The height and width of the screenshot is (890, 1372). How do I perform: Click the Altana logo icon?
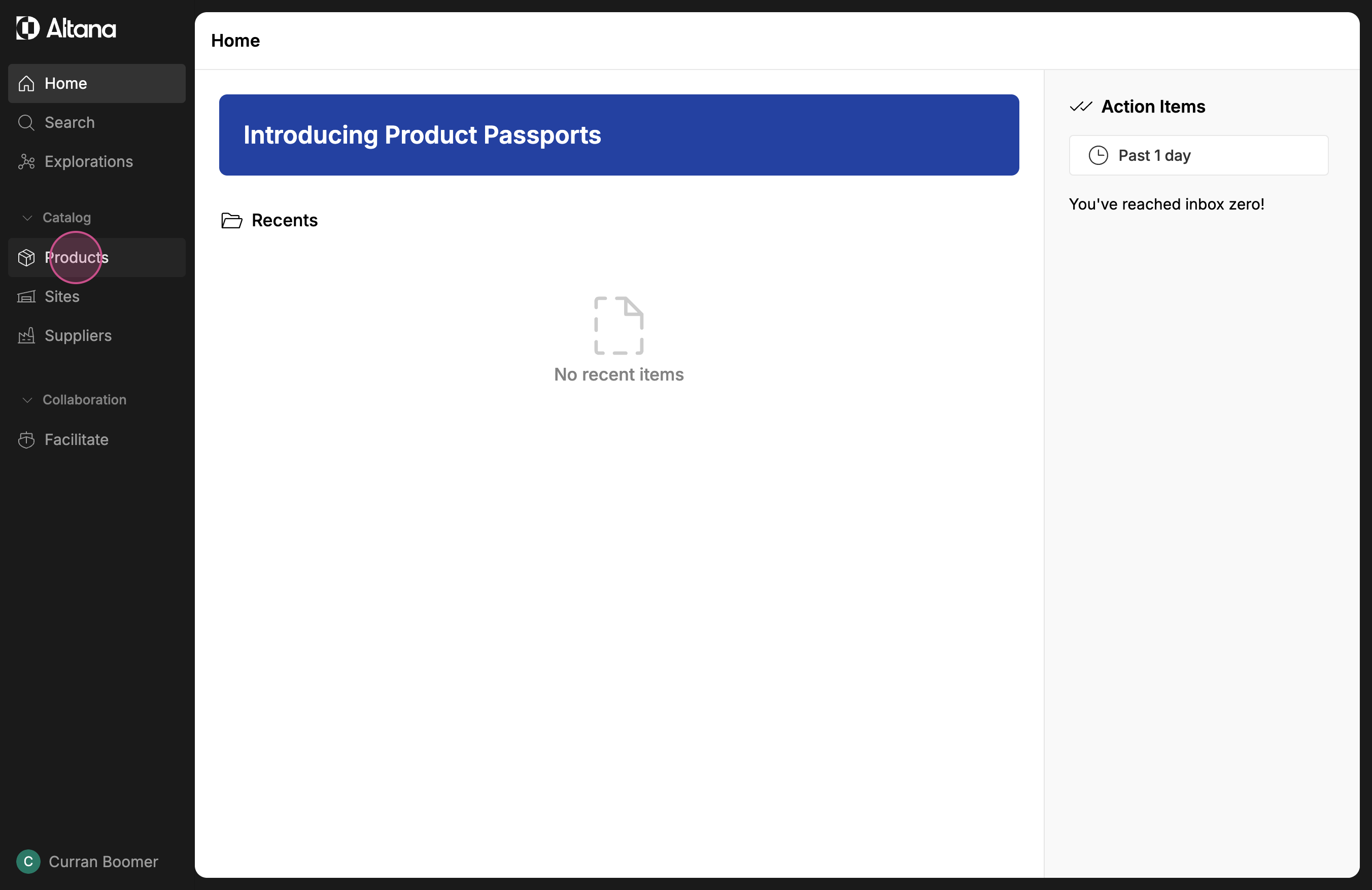[x=27, y=28]
